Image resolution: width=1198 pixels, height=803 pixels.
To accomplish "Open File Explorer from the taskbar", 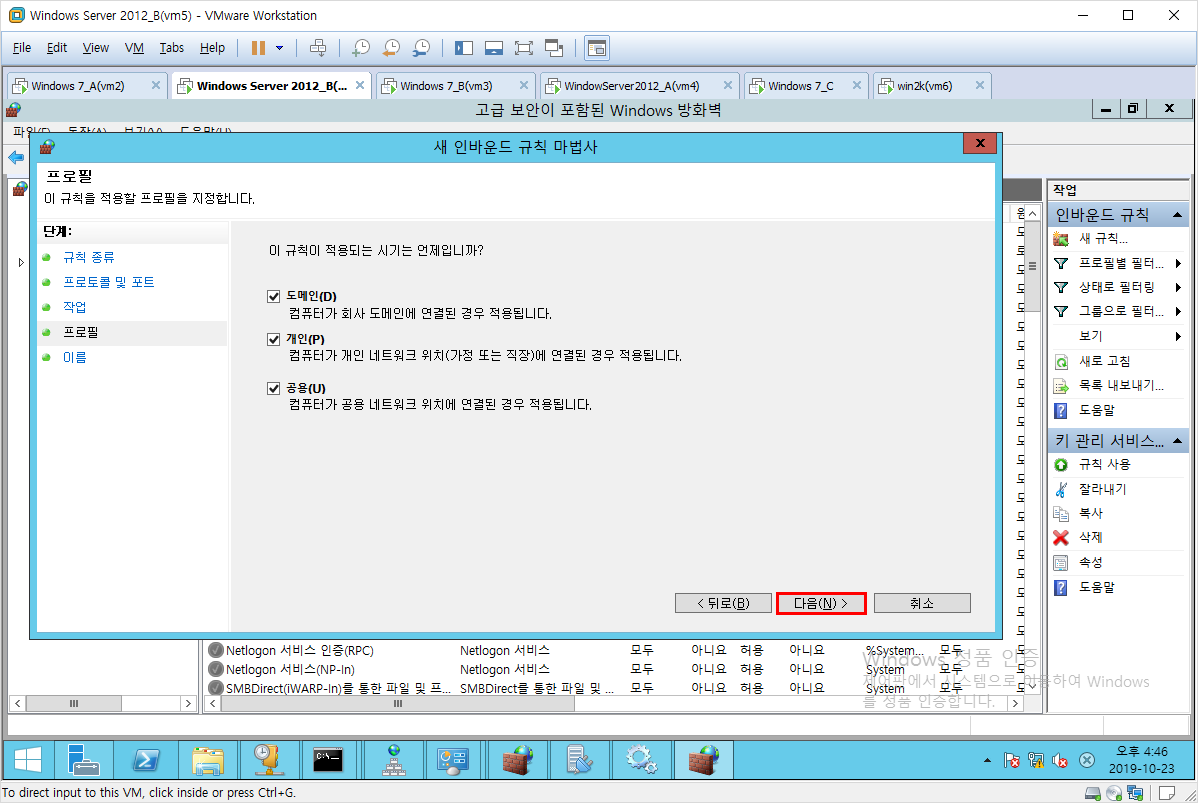I will 208,760.
